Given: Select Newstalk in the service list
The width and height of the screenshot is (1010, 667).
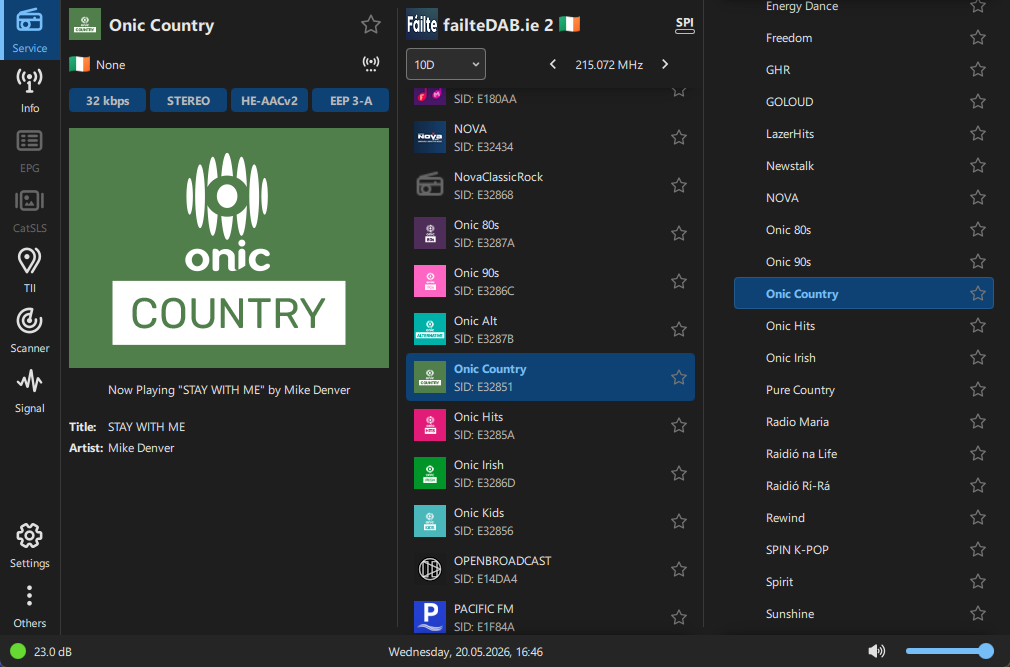Looking at the screenshot, I should point(863,165).
